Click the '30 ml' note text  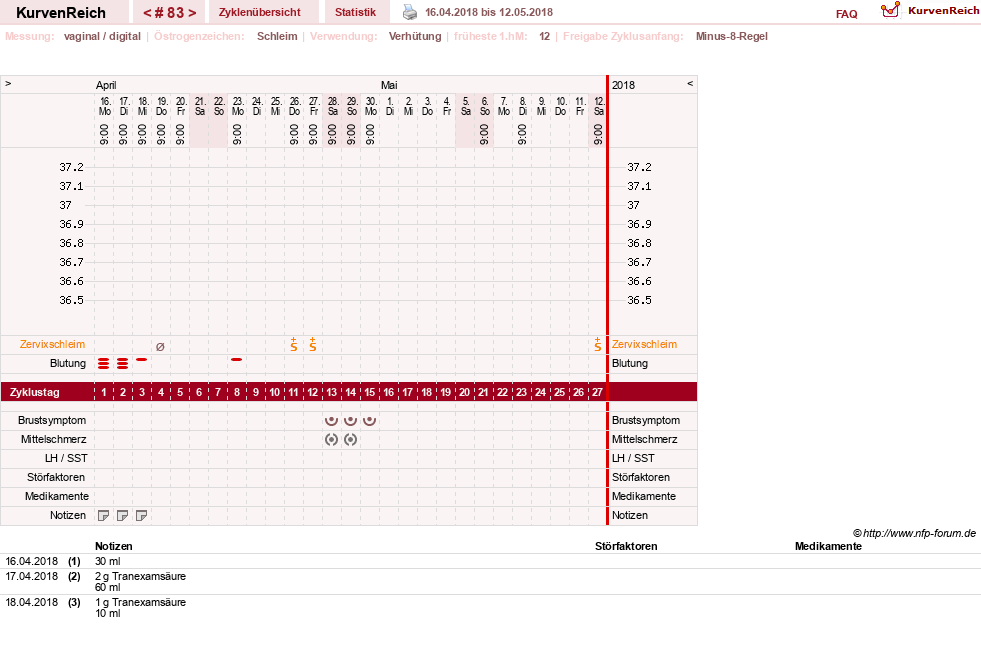(x=108, y=561)
